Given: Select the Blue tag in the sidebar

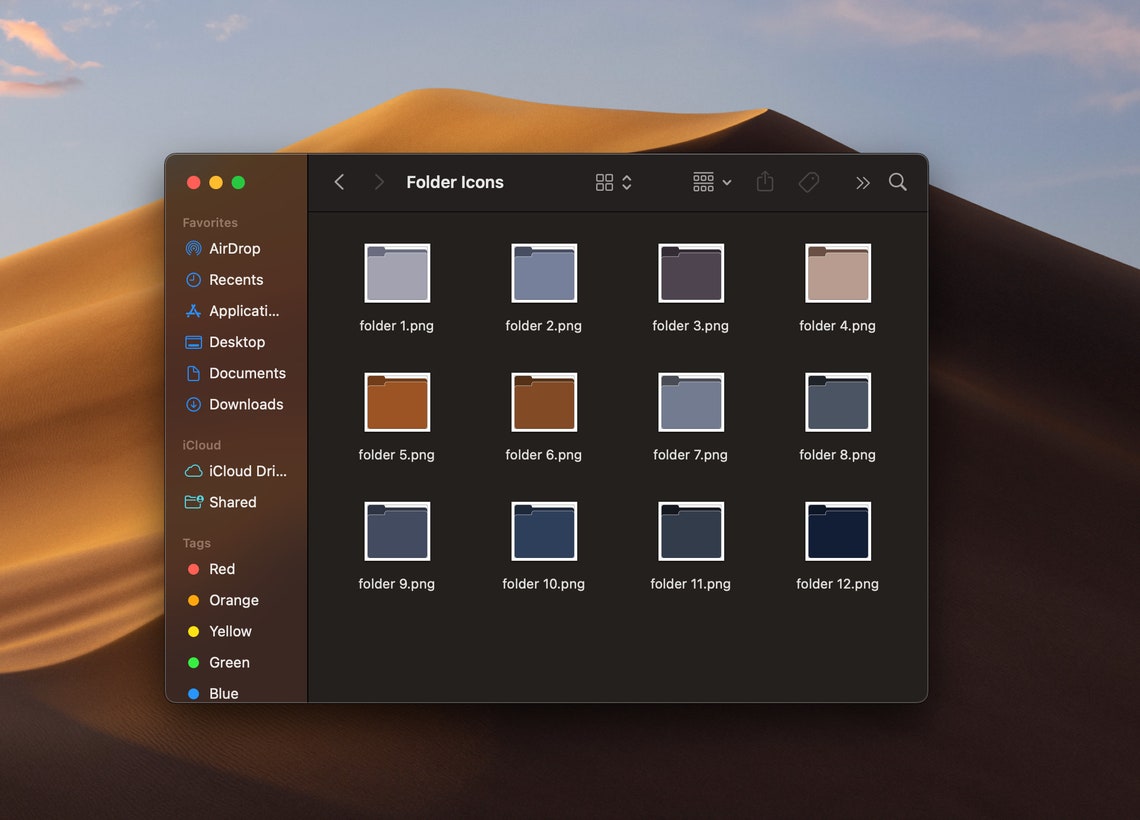Looking at the screenshot, I should [224, 693].
